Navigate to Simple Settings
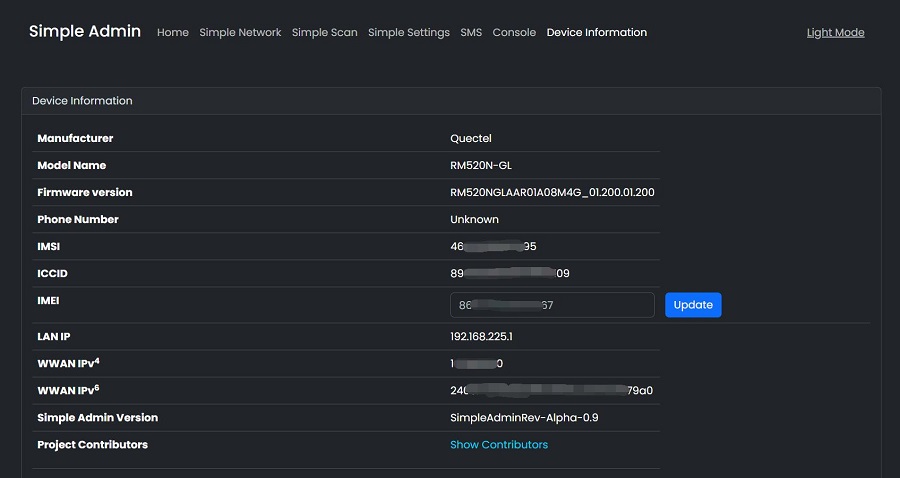The height and width of the screenshot is (478, 900). [409, 33]
